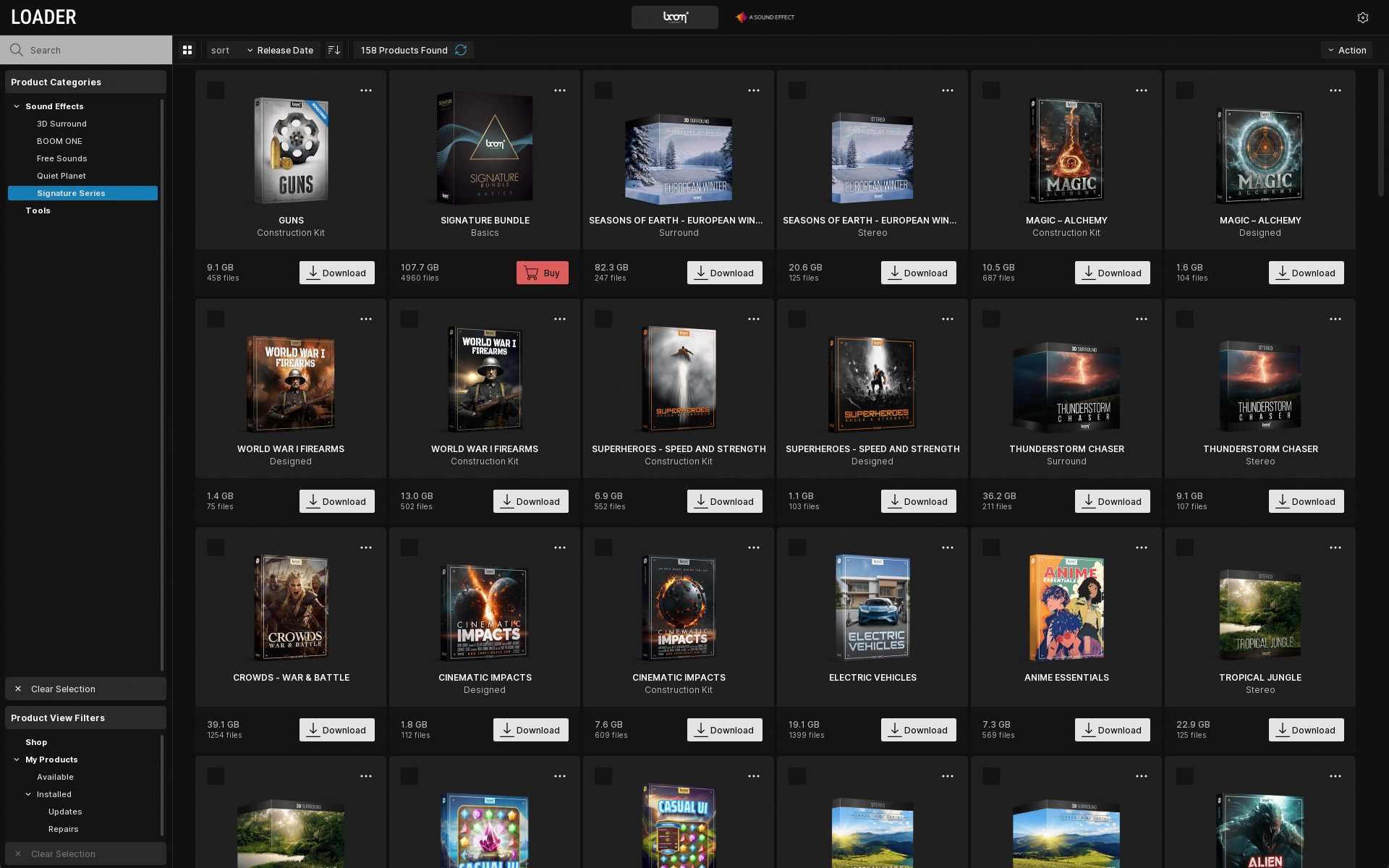The height and width of the screenshot is (868, 1389).
Task: Select the Thunderstorm Chaser Surround checkbox
Action: click(x=991, y=319)
